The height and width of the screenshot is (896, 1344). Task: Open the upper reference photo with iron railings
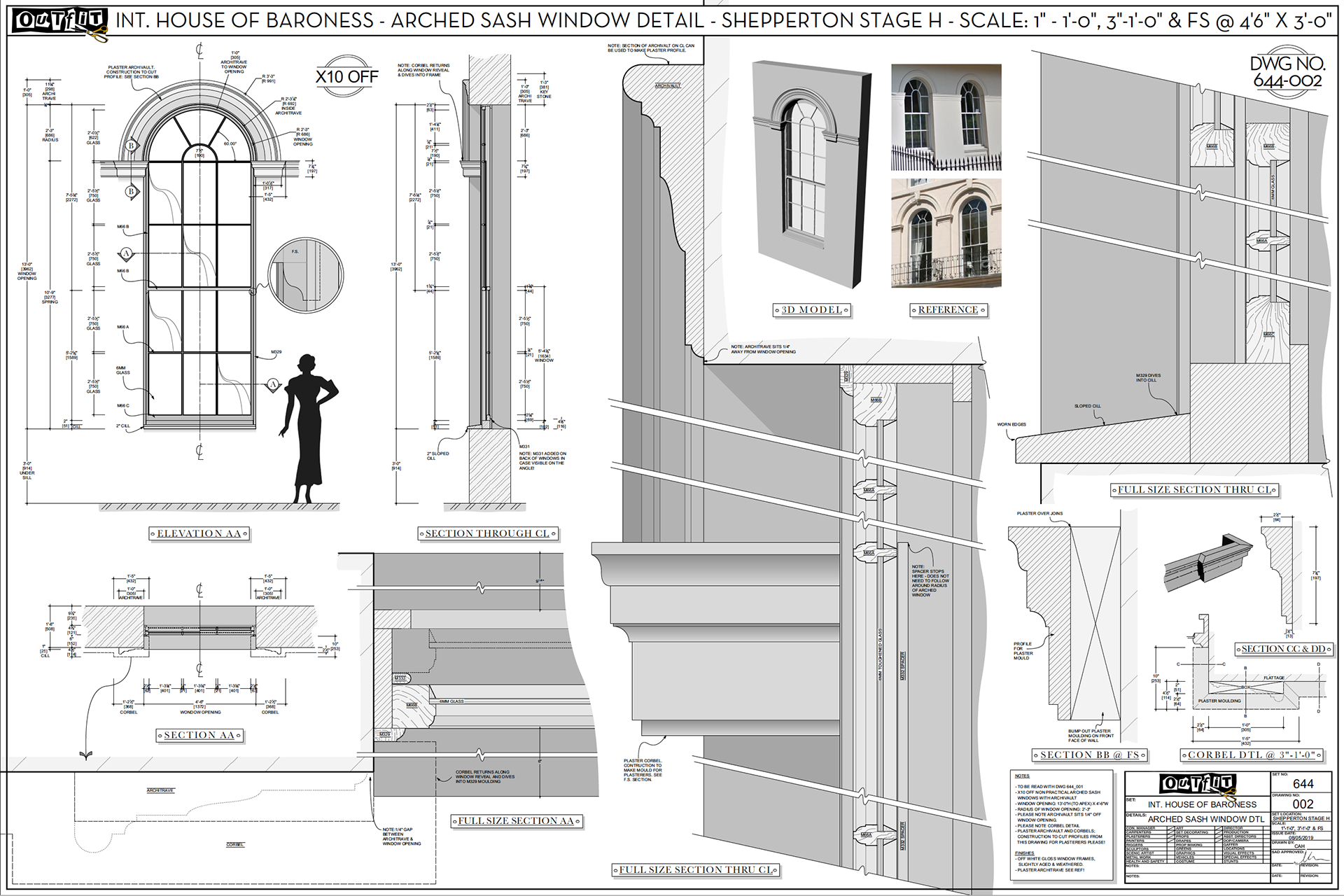click(946, 117)
